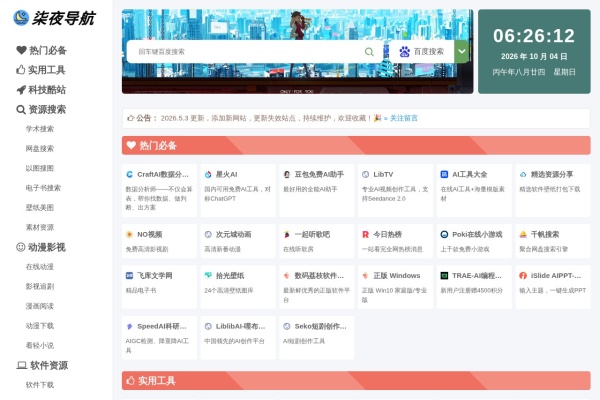Image resolution: width=600 pixels, height=400 pixels.
Task: Click the smiley icon beside 动漫影视
Action: pyautogui.click(x=21, y=247)
